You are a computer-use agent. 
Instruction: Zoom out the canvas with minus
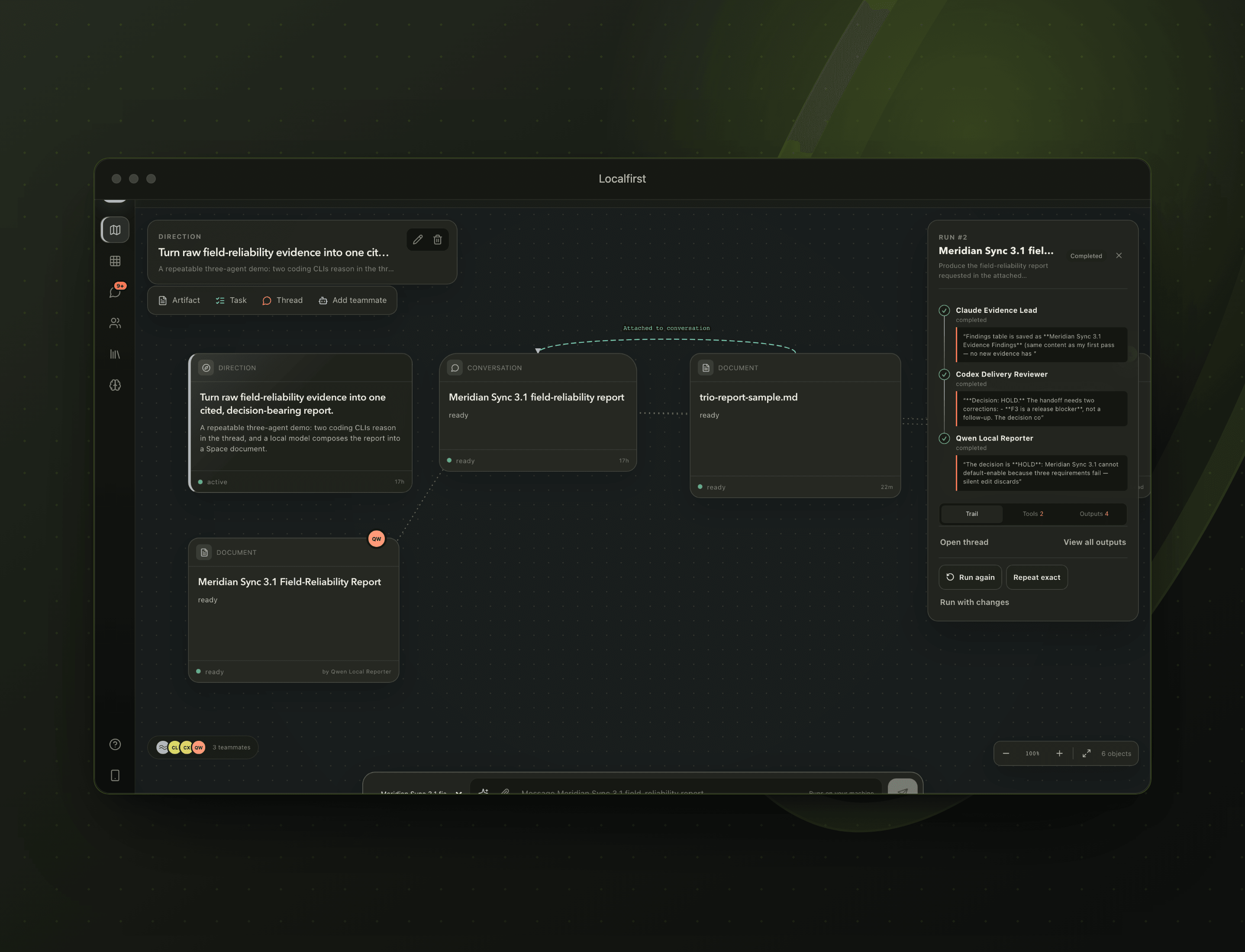coord(1006,754)
